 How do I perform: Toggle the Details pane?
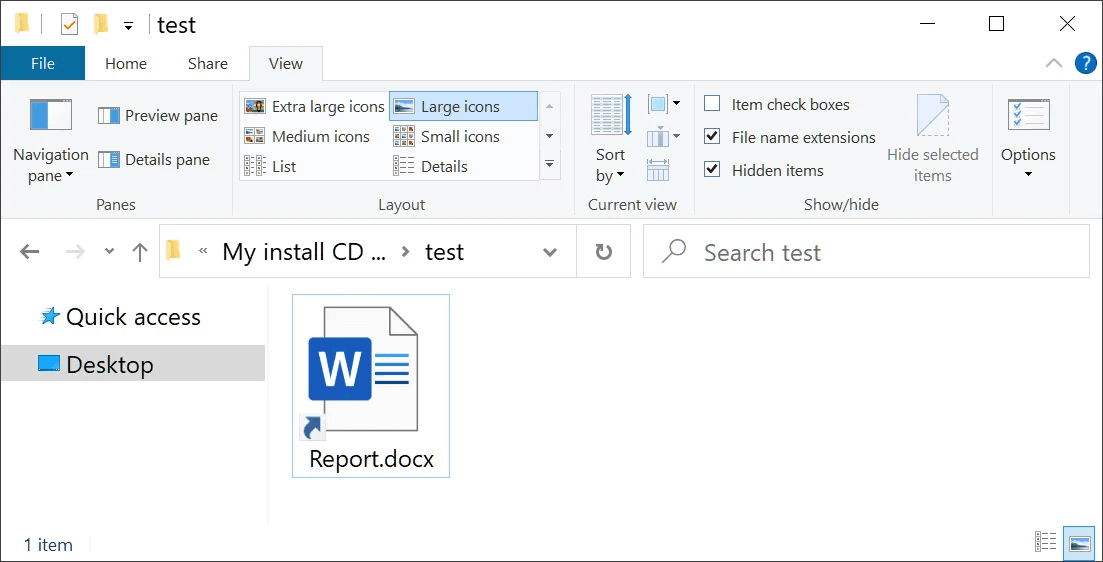point(154,160)
